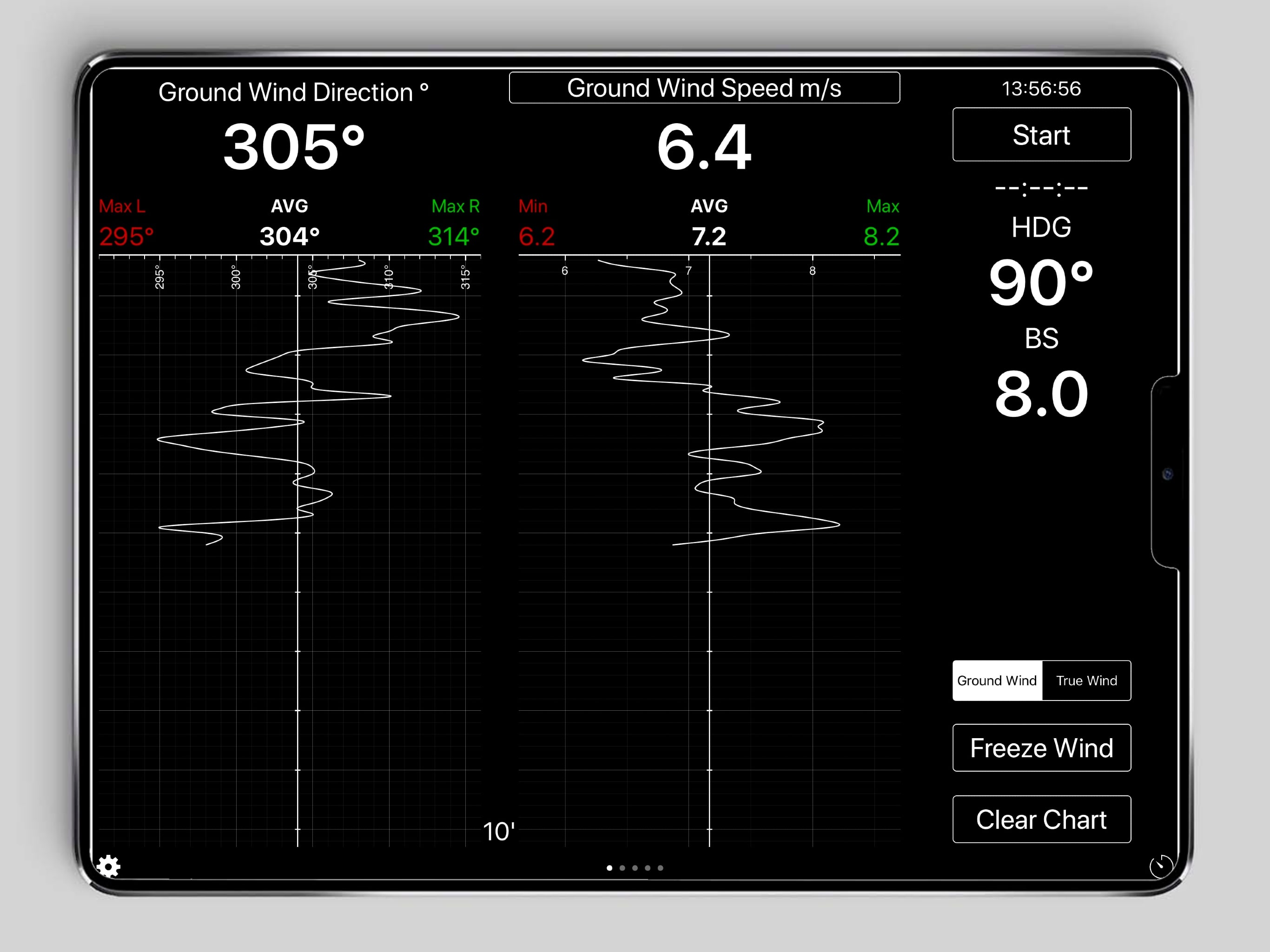Screen dimensions: 1270x952
Task: Go to the second page dot
Action: pyautogui.click(x=622, y=868)
